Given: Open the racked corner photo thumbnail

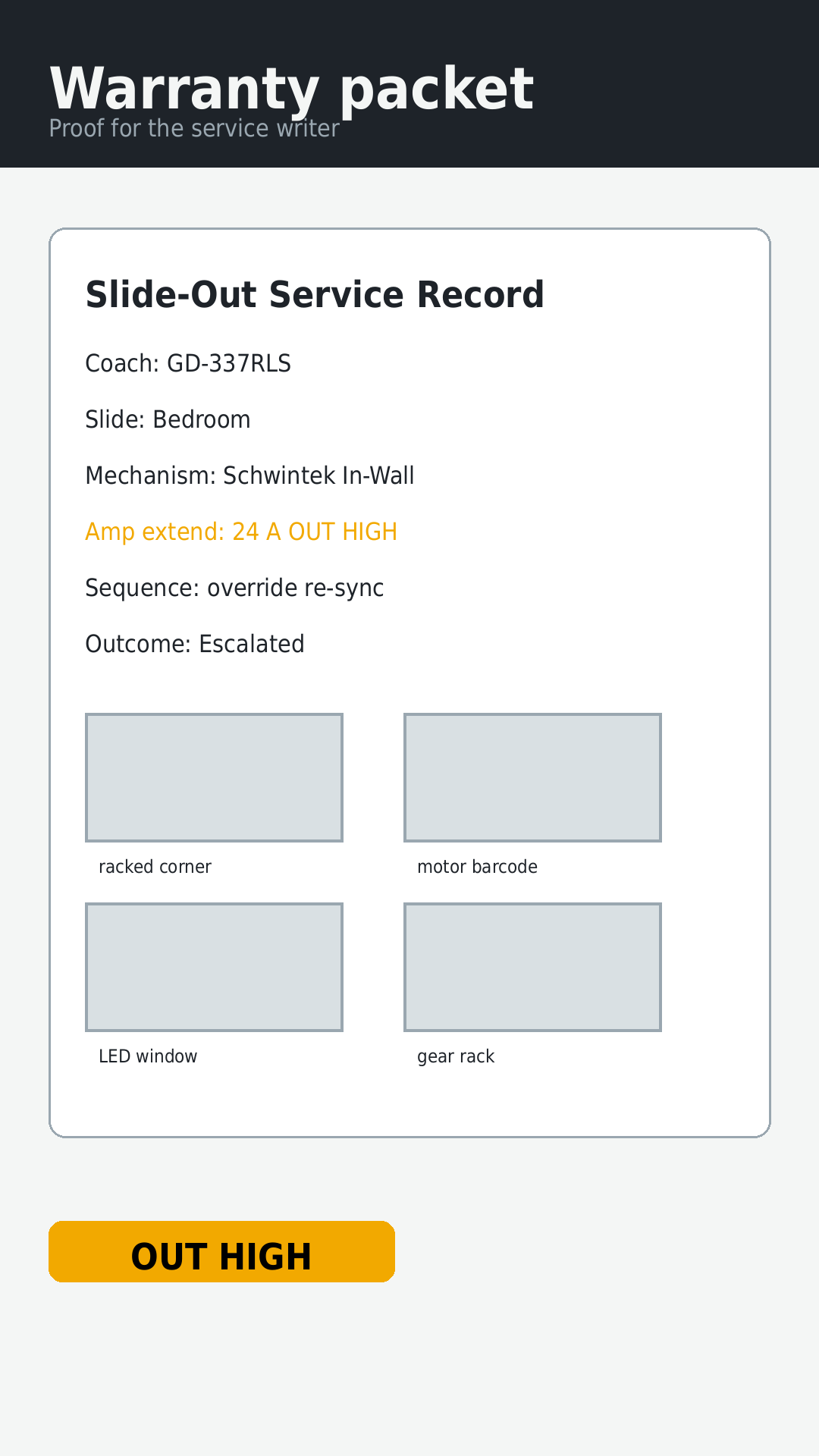Looking at the screenshot, I should (x=214, y=777).
